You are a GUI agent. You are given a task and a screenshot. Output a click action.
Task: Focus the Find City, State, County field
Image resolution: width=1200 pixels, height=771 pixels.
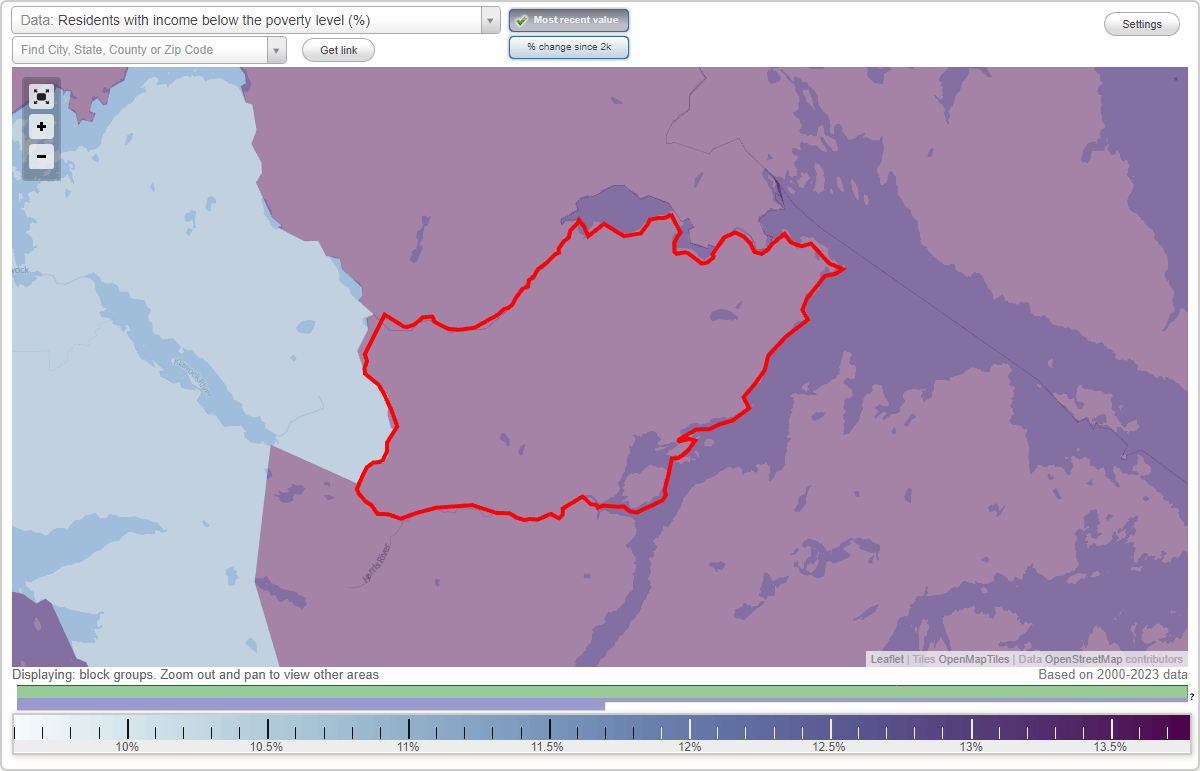(140, 50)
